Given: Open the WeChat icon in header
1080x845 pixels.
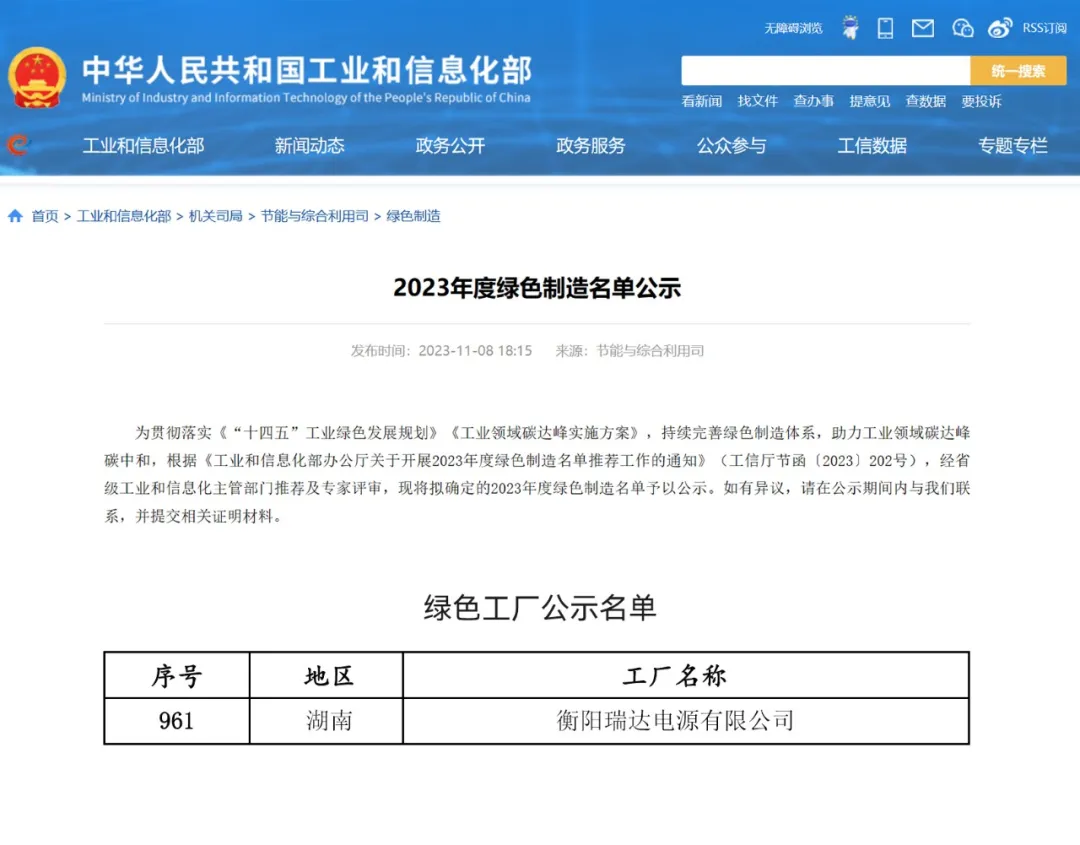Looking at the screenshot, I should tap(962, 28).
